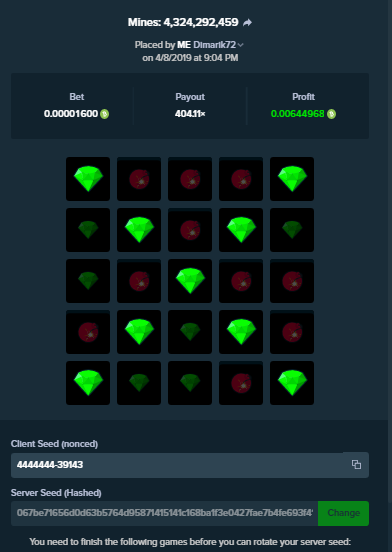Copy the client seed with the copy icon
The width and height of the screenshot is (392, 552).
click(x=356, y=464)
